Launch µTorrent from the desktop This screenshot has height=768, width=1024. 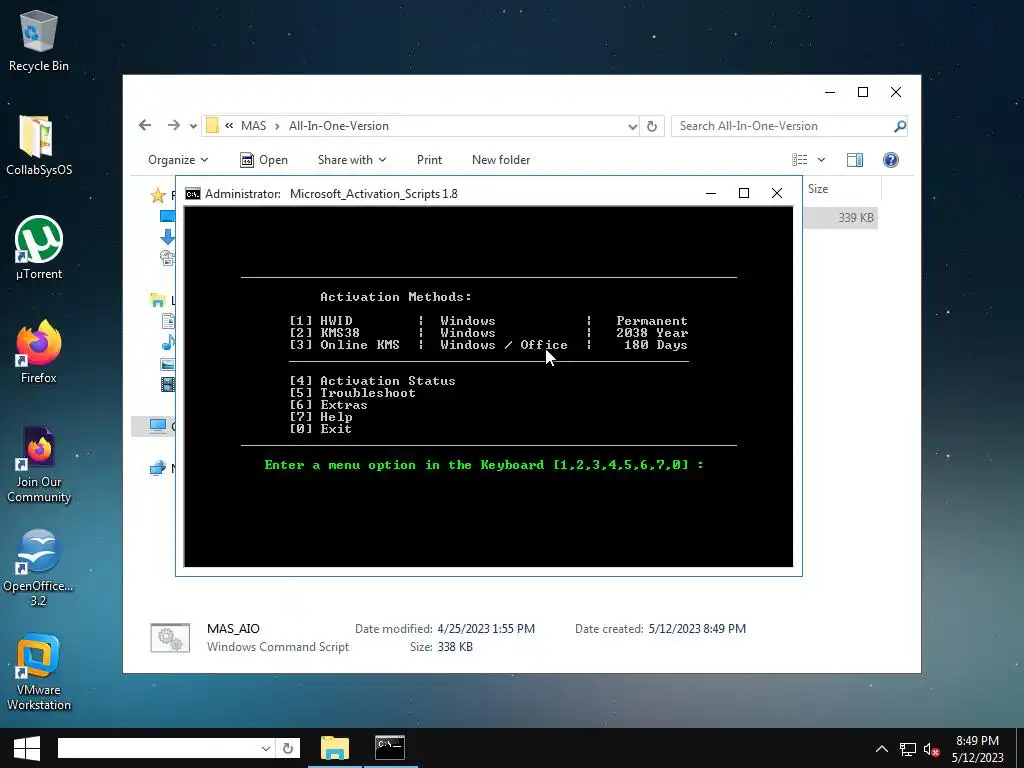pyautogui.click(x=39, y=248)
